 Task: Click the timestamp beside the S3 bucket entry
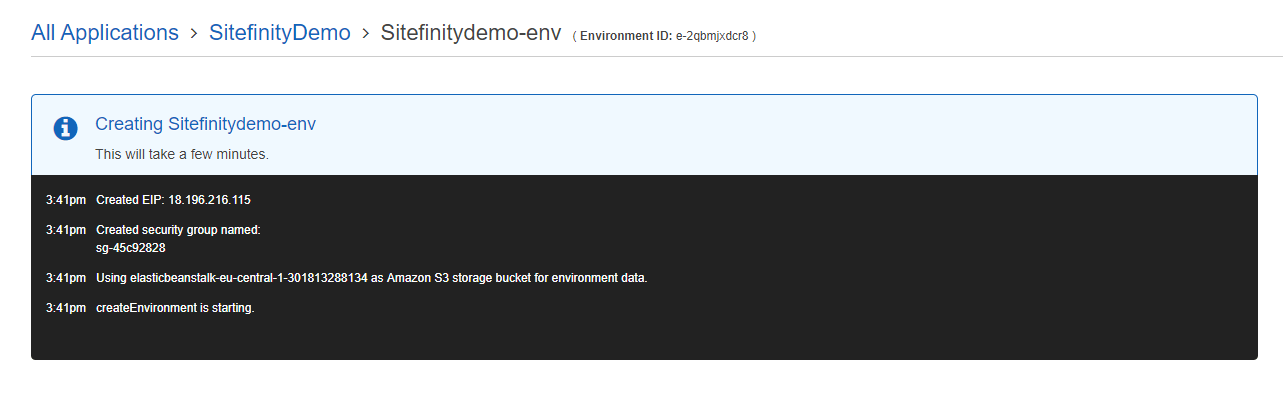[x=65, y=277]
